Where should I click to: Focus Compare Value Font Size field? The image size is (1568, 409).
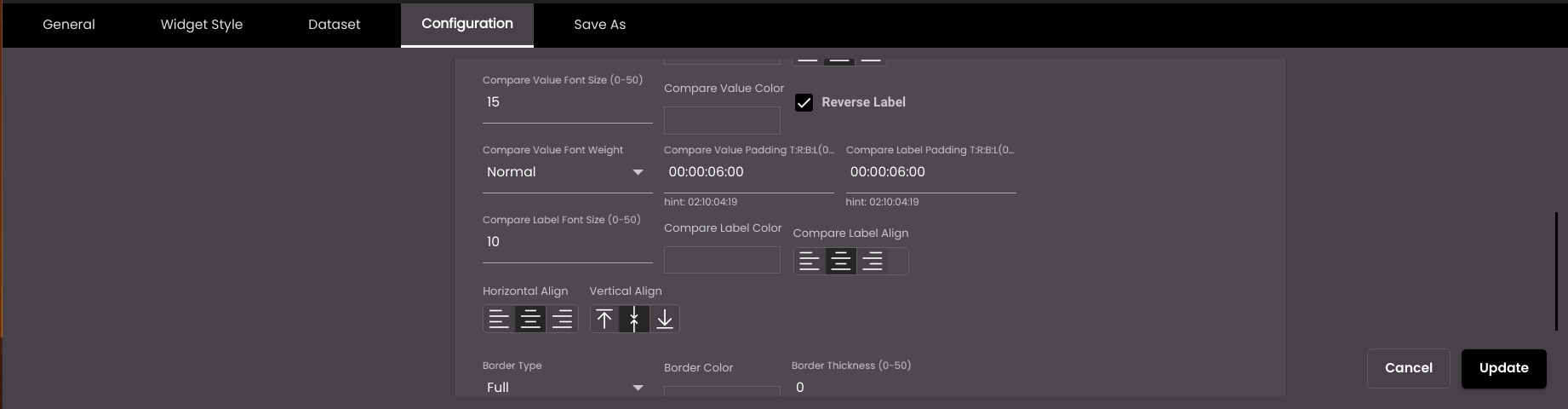567,102
